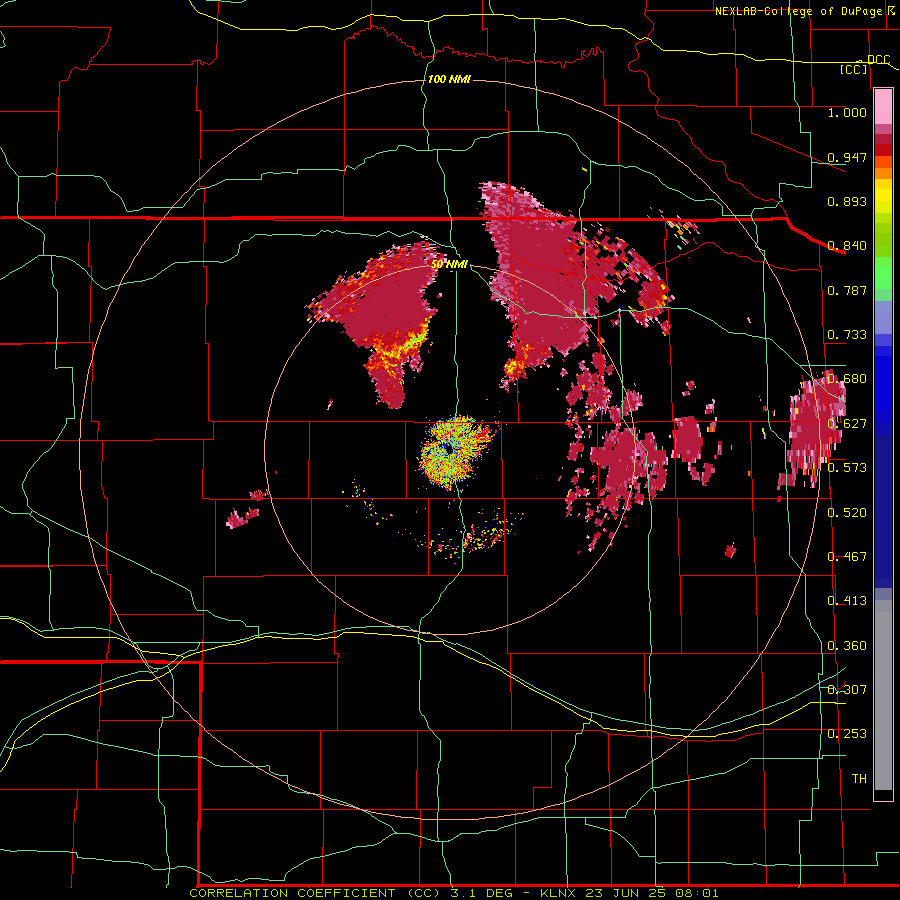This screenshot has width=900, height=900.
Task: Select the 0.573 scale value
Action: (847, 468)
